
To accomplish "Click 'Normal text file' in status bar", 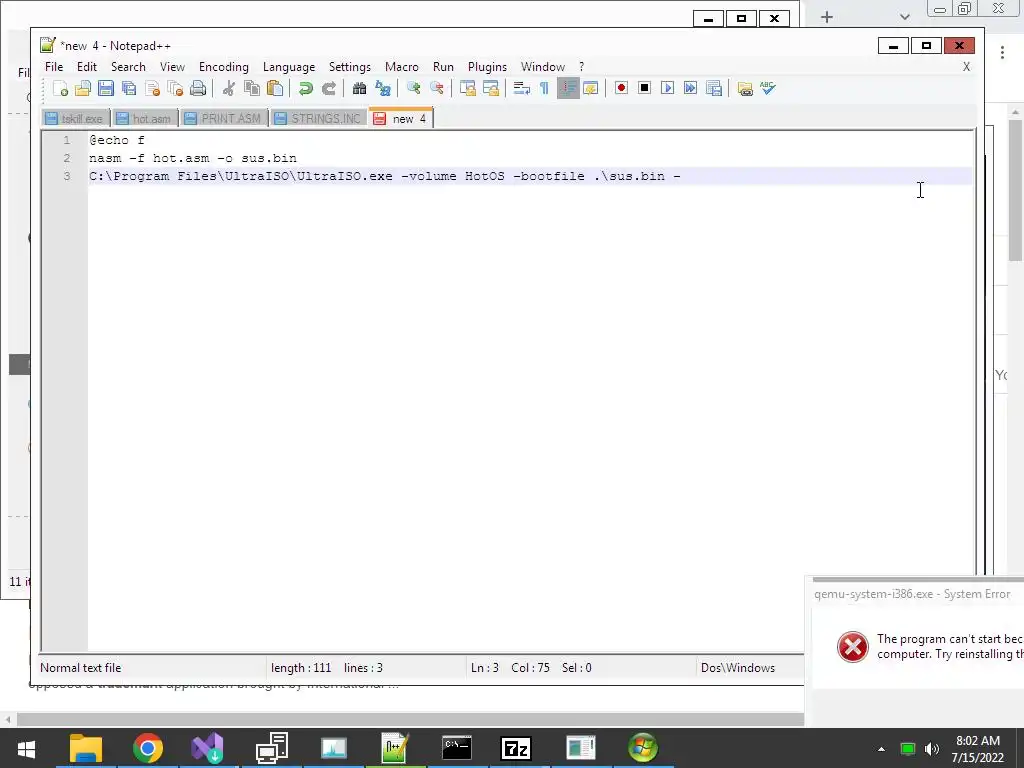I will [x=80, y=667].
